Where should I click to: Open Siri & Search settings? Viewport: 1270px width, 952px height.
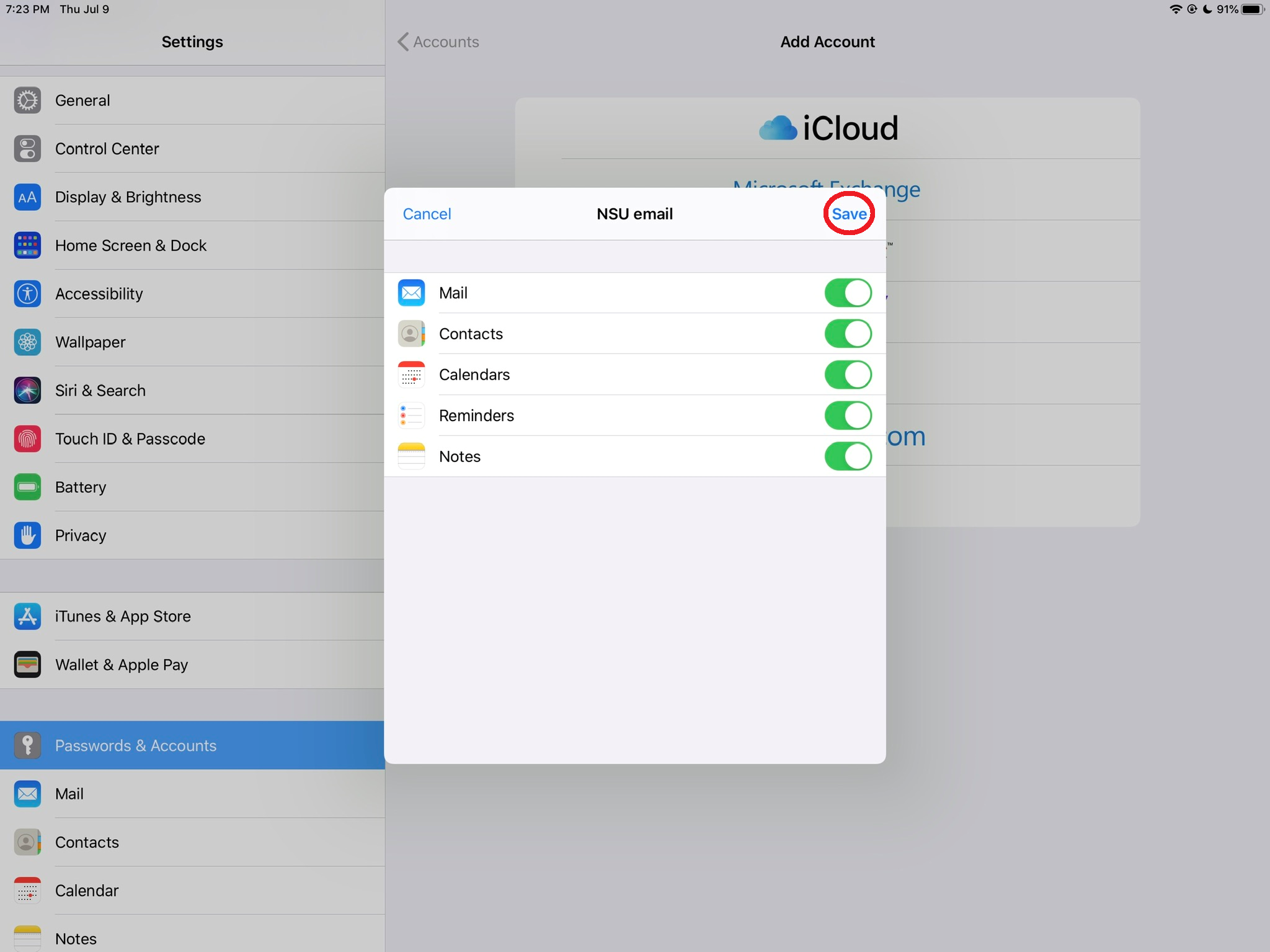pos(192,391)
